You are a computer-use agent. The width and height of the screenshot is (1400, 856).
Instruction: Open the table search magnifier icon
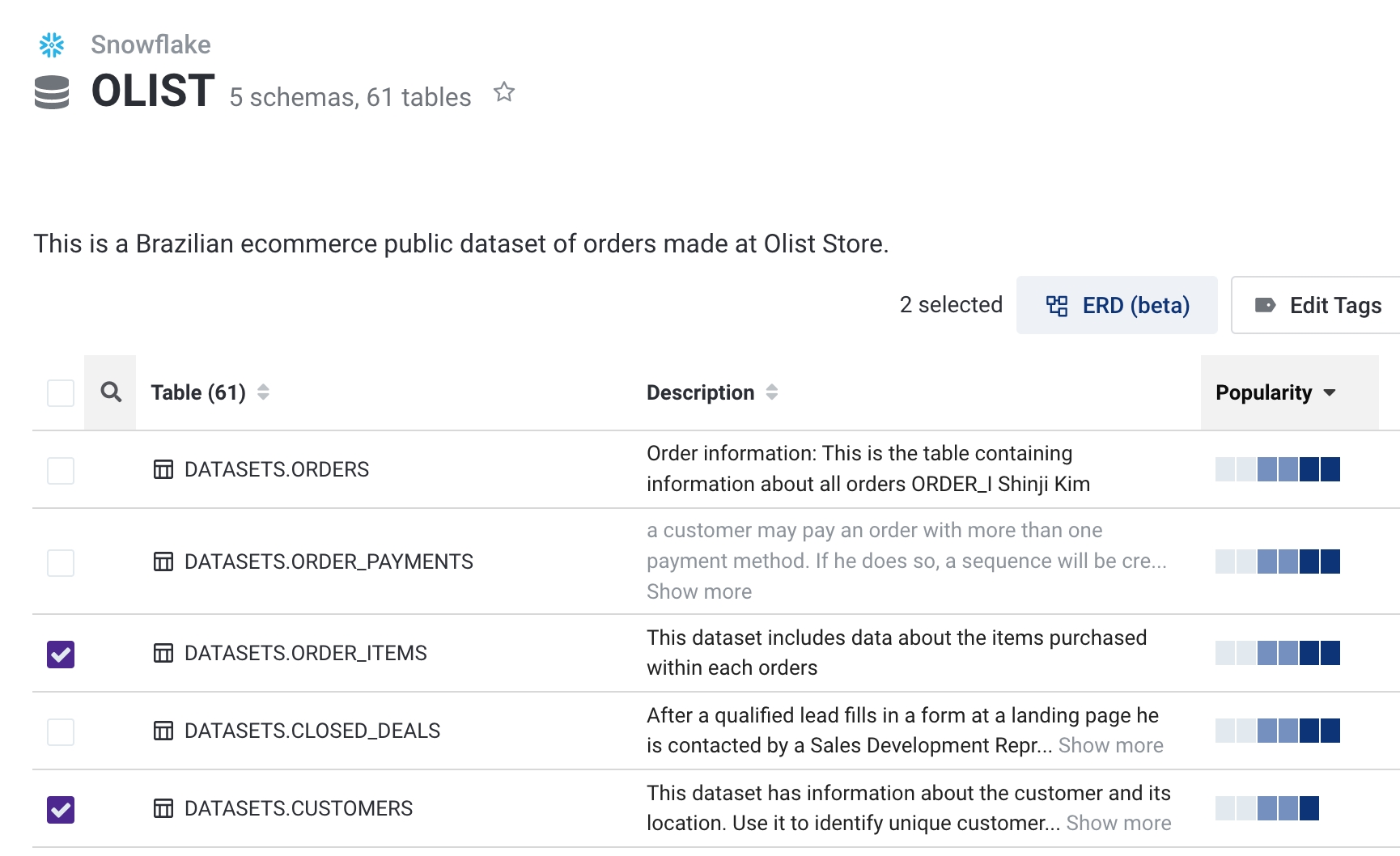(x=111, y=392)
